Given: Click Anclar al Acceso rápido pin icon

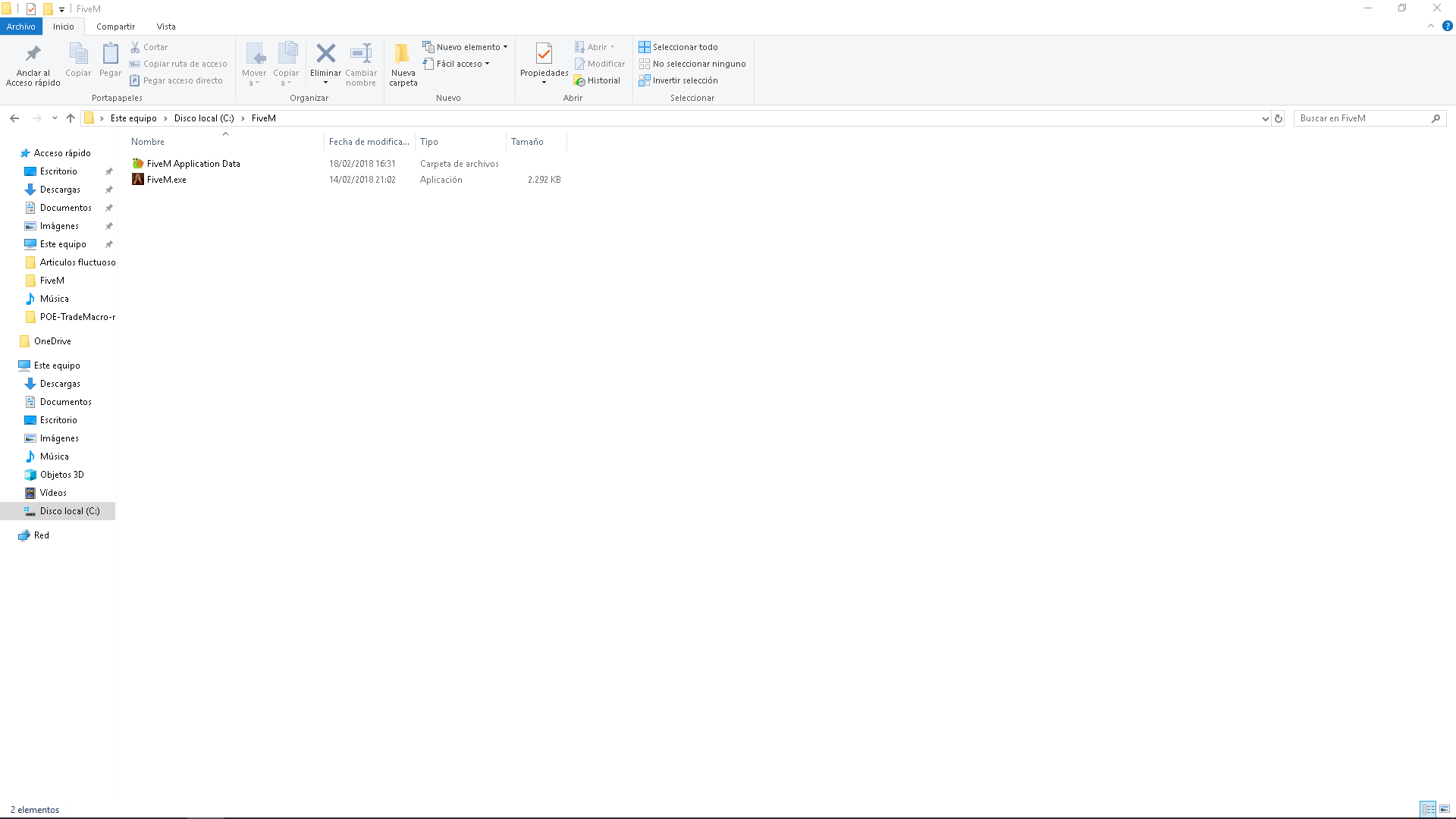Looking at the screenshot, I should [33, 54].
